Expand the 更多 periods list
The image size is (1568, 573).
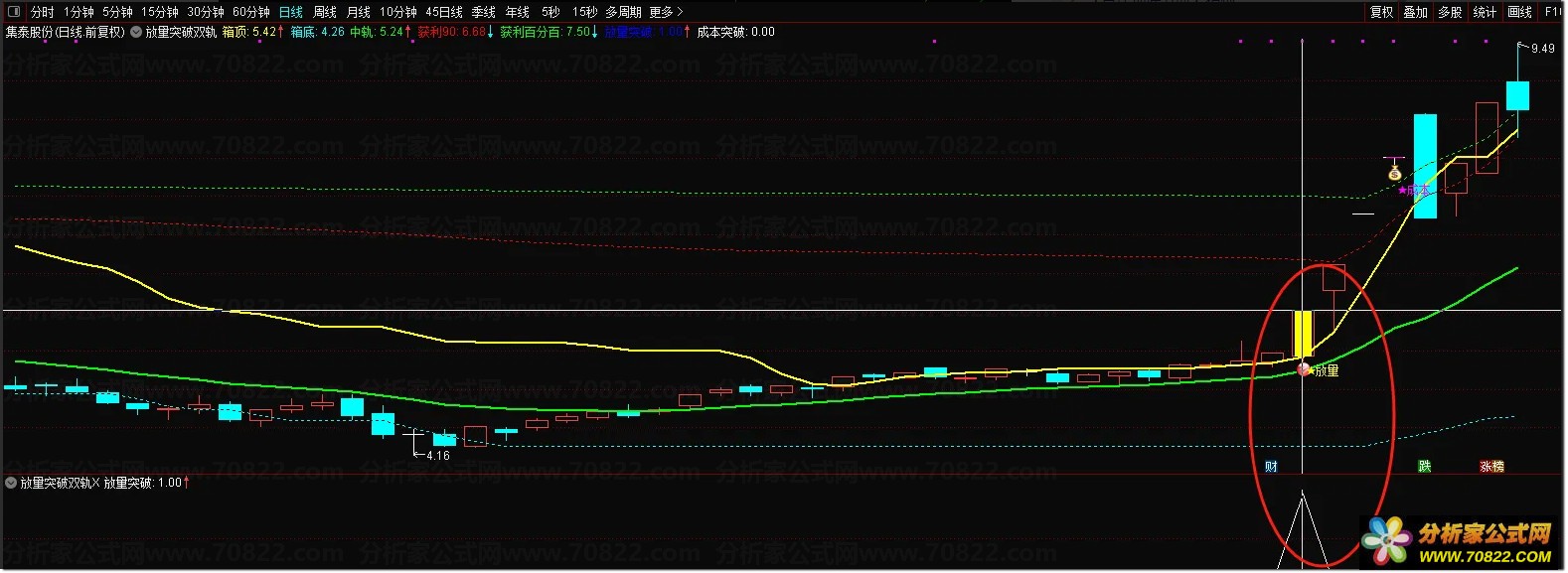666,12
